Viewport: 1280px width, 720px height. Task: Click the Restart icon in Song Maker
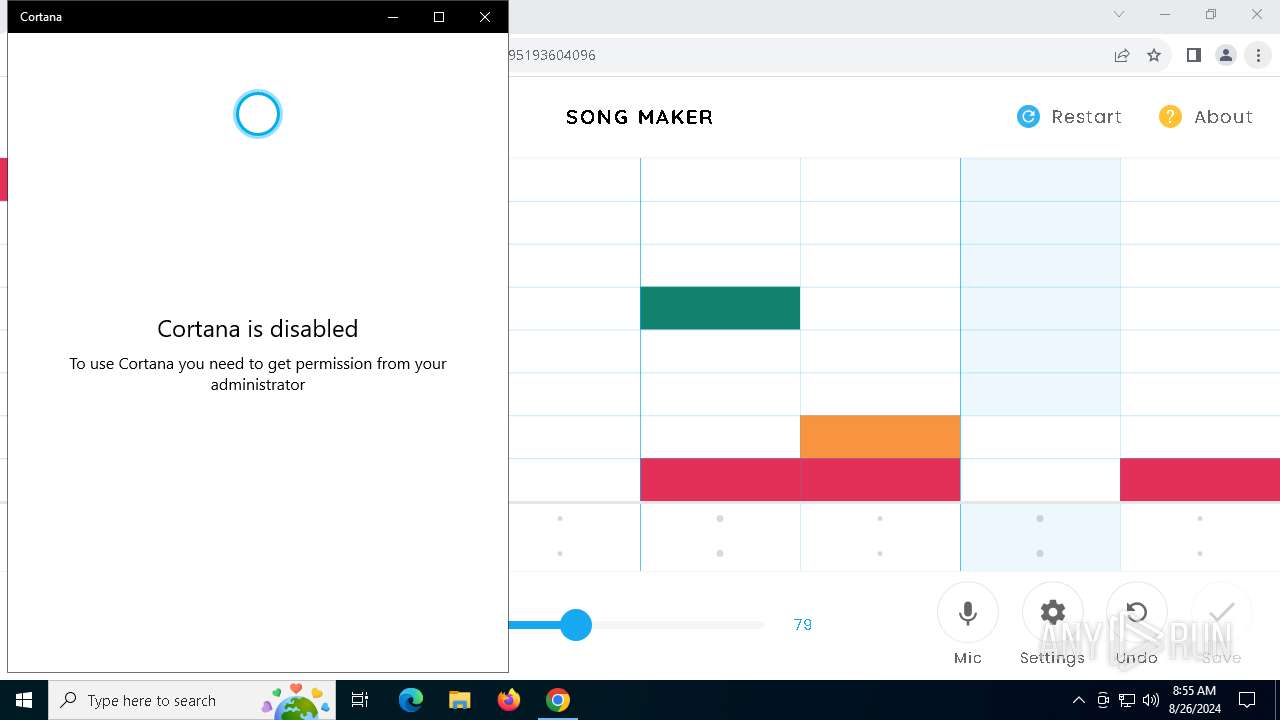(x=1028, y=117)
